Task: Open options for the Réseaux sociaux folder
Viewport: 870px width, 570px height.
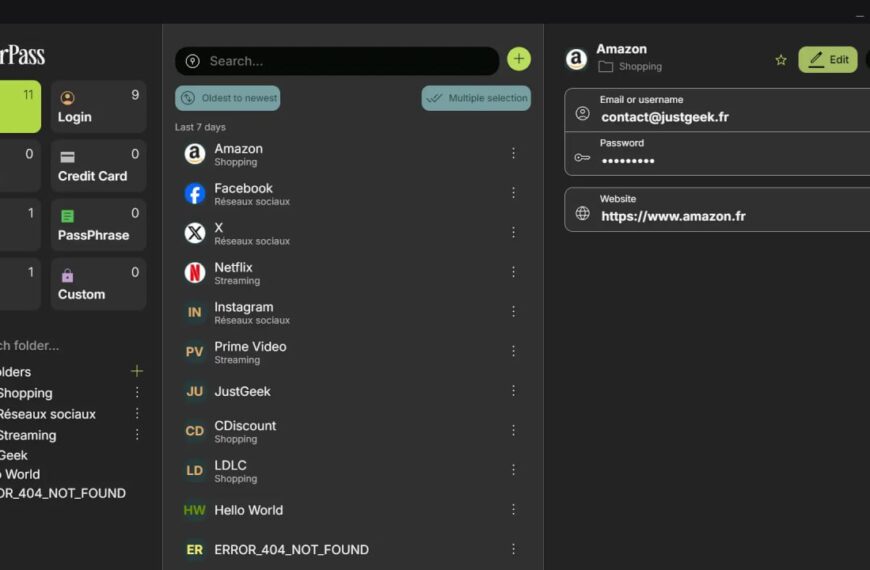Action: point(137,413)
